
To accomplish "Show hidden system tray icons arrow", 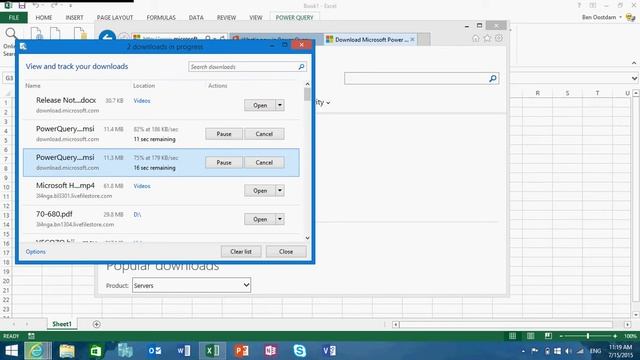I will click(523, 351).
